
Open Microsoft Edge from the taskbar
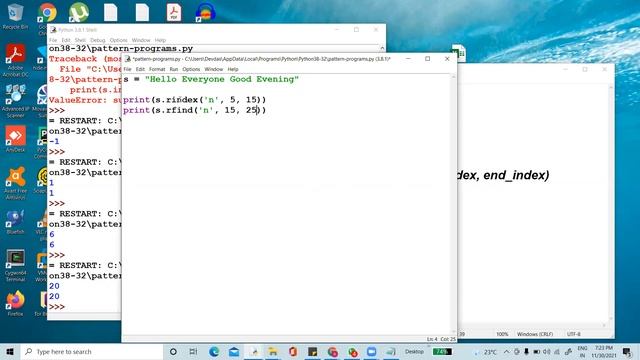(214, 351)
